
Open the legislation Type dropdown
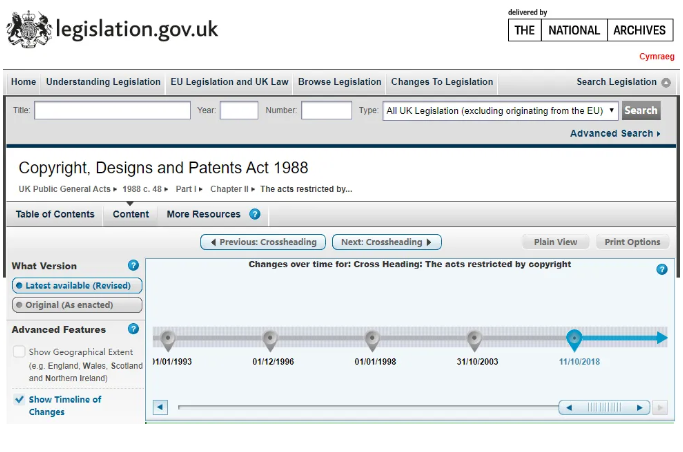501,111
